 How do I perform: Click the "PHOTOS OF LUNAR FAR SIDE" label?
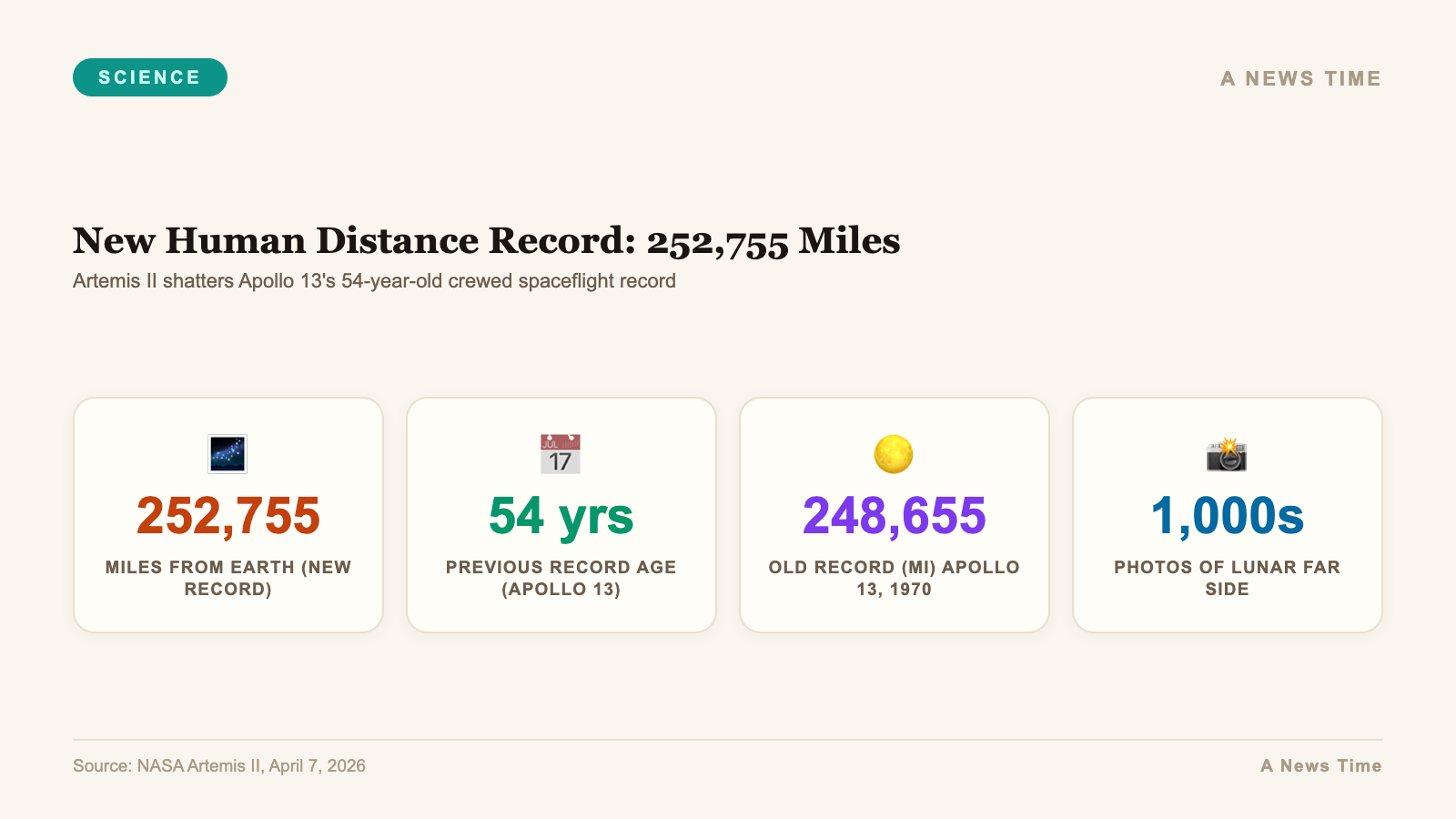[1228, 578]
